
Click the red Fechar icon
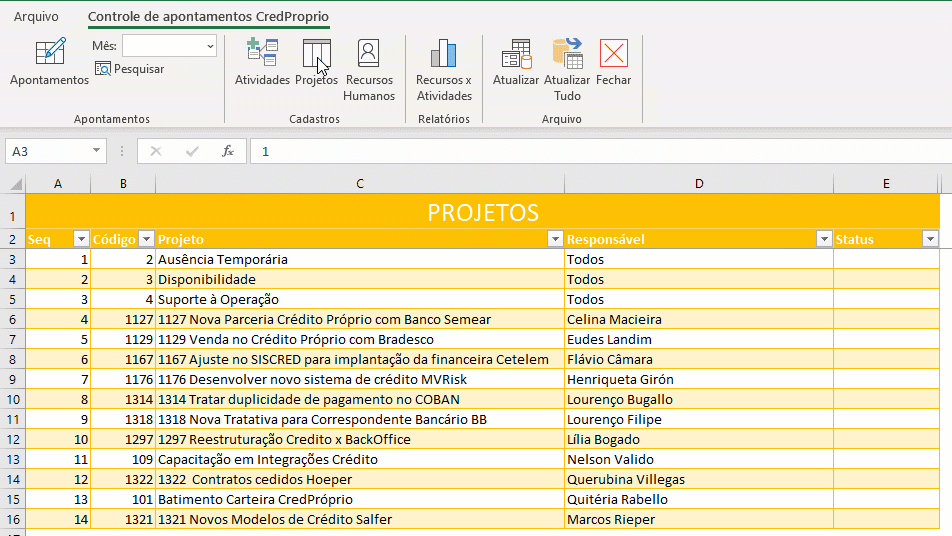614,53
